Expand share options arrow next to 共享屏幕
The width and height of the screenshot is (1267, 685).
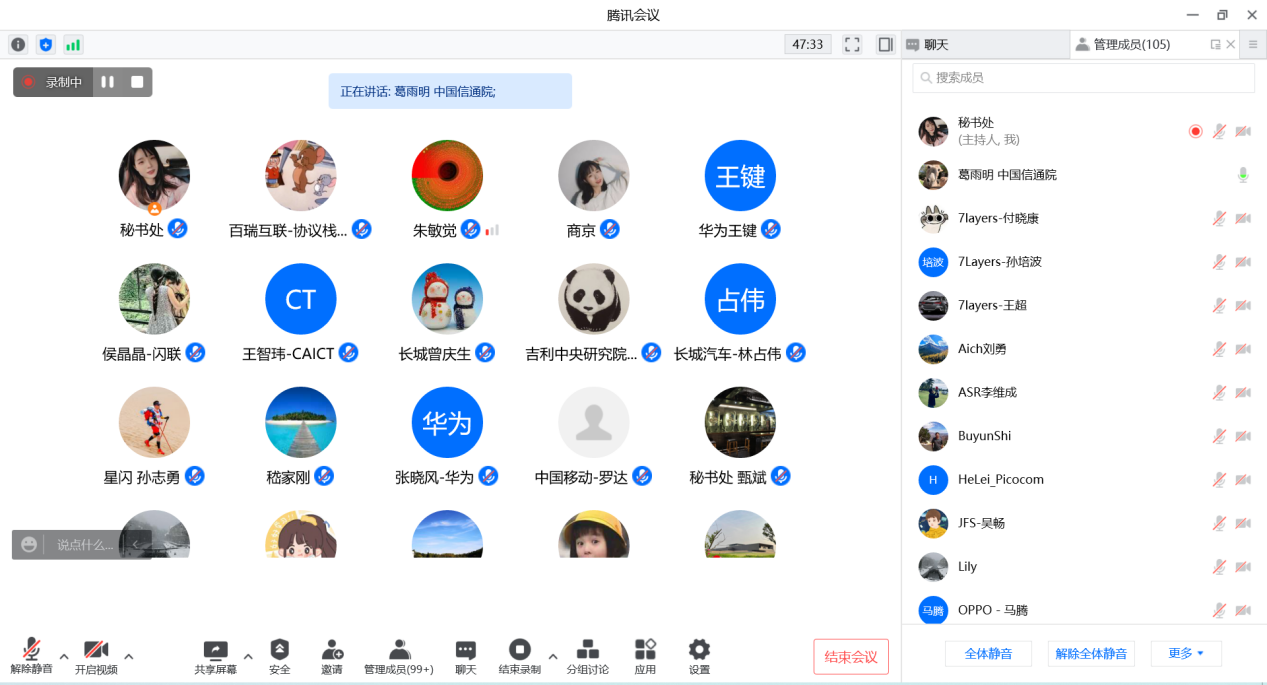click(x=248, y=657)
